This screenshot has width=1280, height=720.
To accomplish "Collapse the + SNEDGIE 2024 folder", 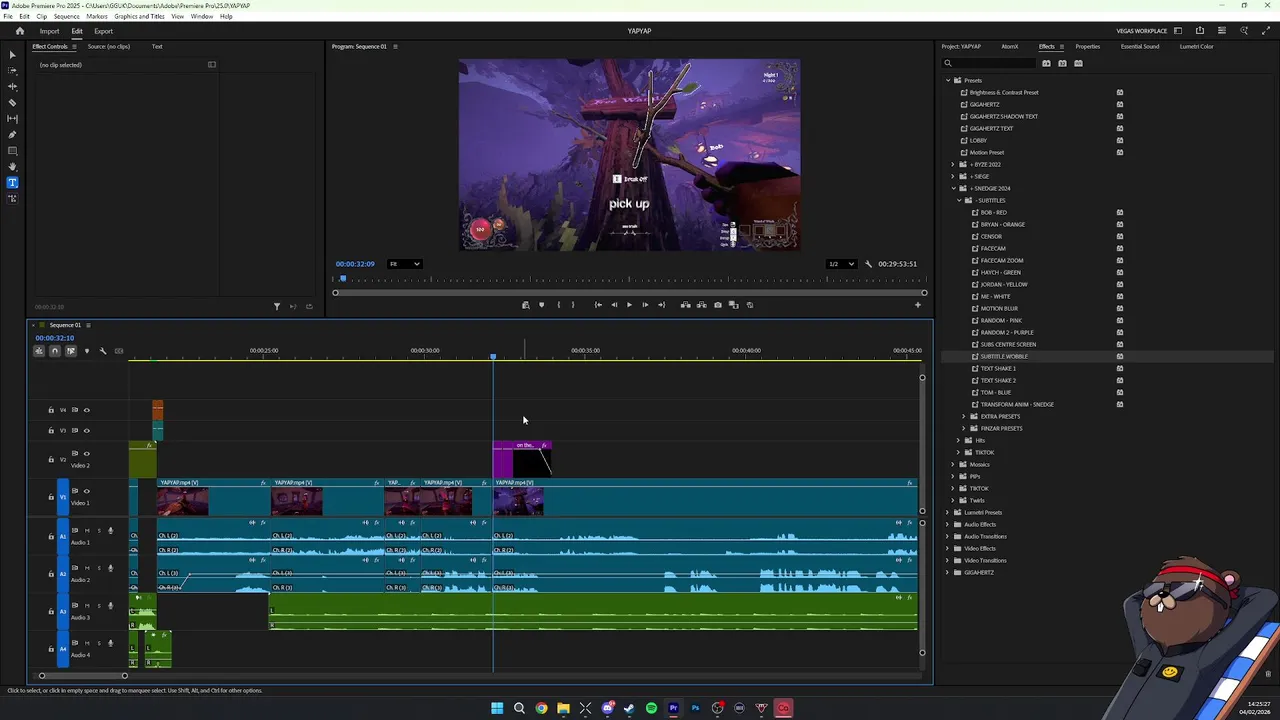I will [x=954, y=188].
